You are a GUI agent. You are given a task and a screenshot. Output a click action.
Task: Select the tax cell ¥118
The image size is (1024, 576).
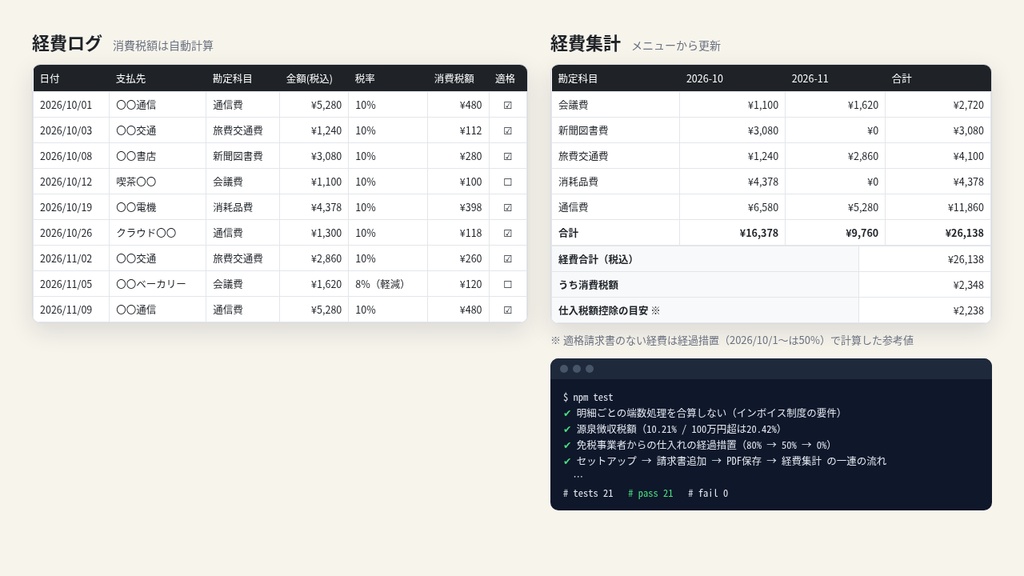(458, 233)
